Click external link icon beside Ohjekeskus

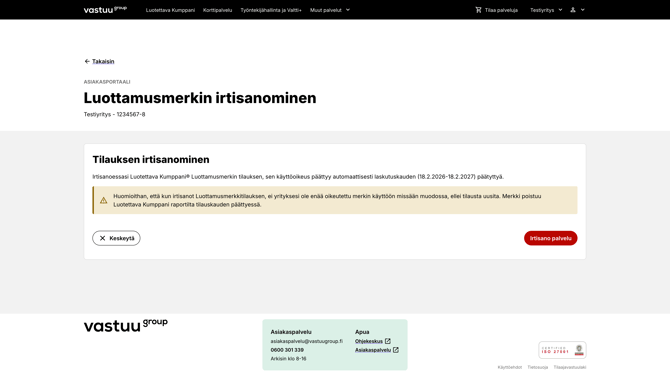point(388,341)
